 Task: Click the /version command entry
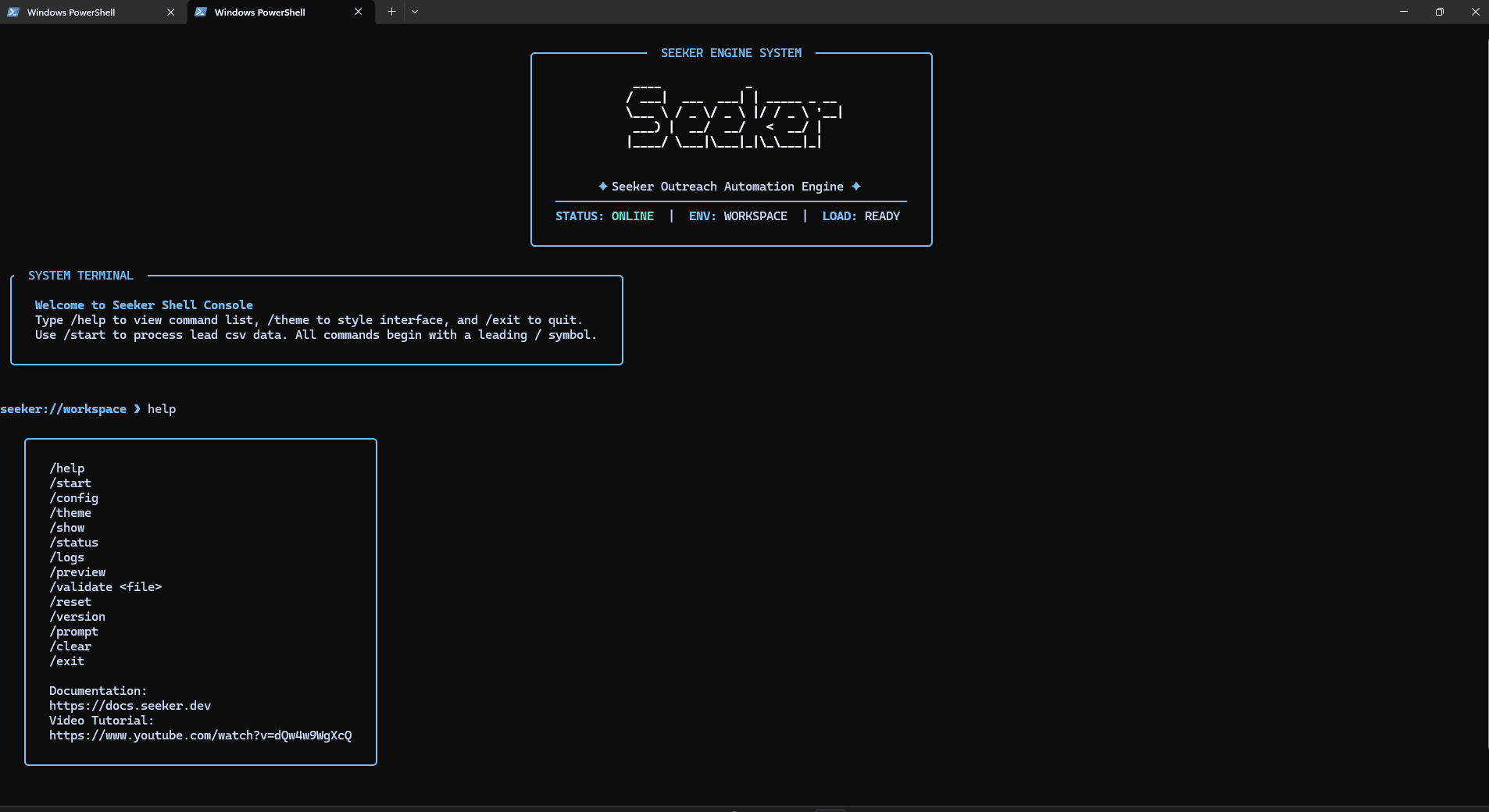tap(77, 617)
